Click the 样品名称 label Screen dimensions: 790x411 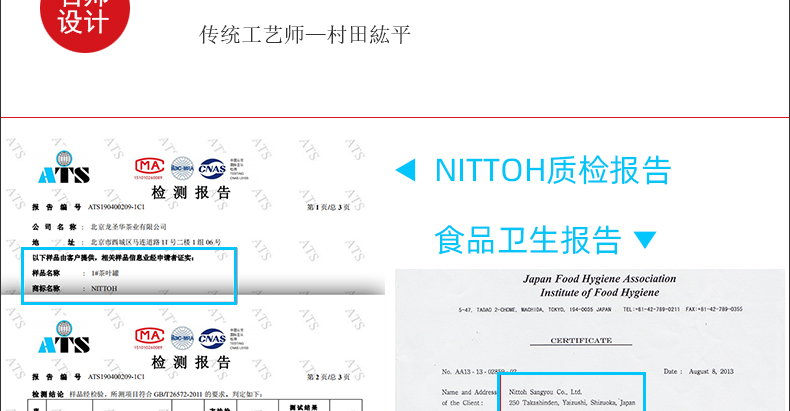click(x=46, y=273)
